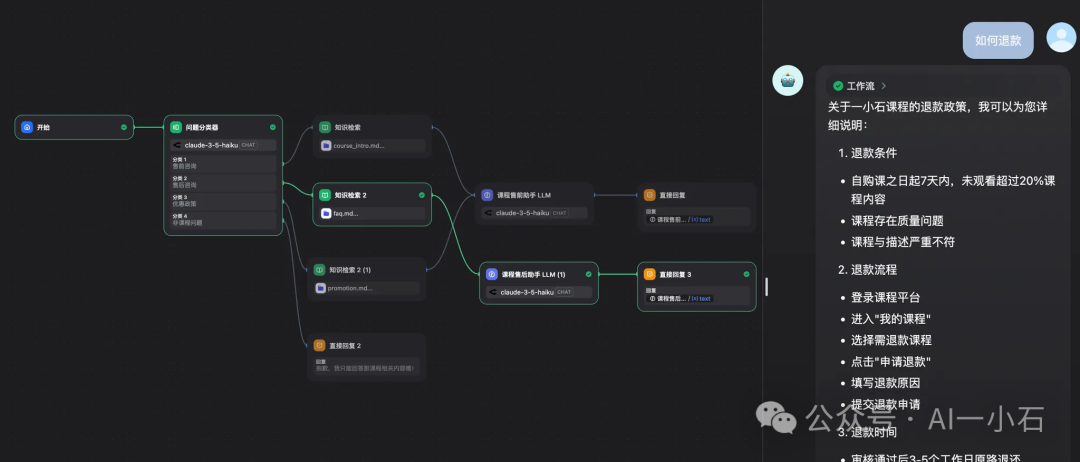
Task: Click 分类 2 售后咨询 row
Action: point(223,182)
